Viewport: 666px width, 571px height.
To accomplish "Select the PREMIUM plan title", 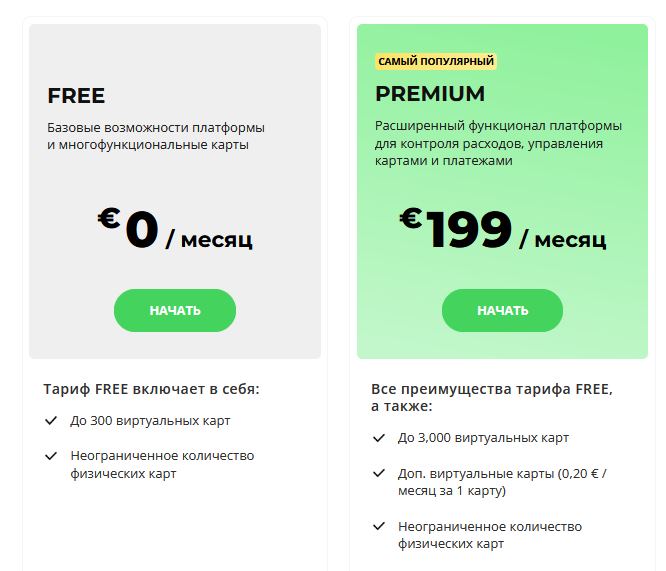I will [430, 94].
